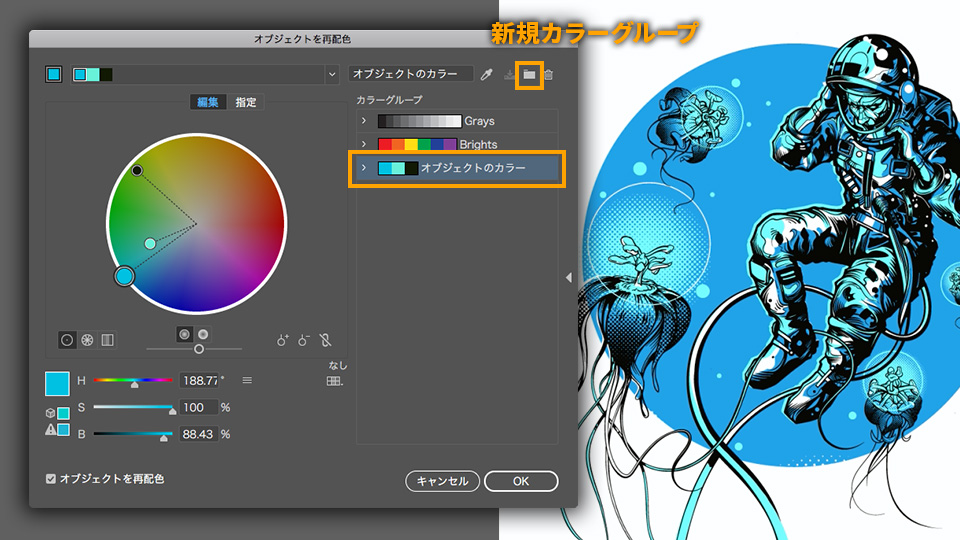Screen dimensions: 960x540
Task: Click the color group name field
Action: (x=410, y=74)
